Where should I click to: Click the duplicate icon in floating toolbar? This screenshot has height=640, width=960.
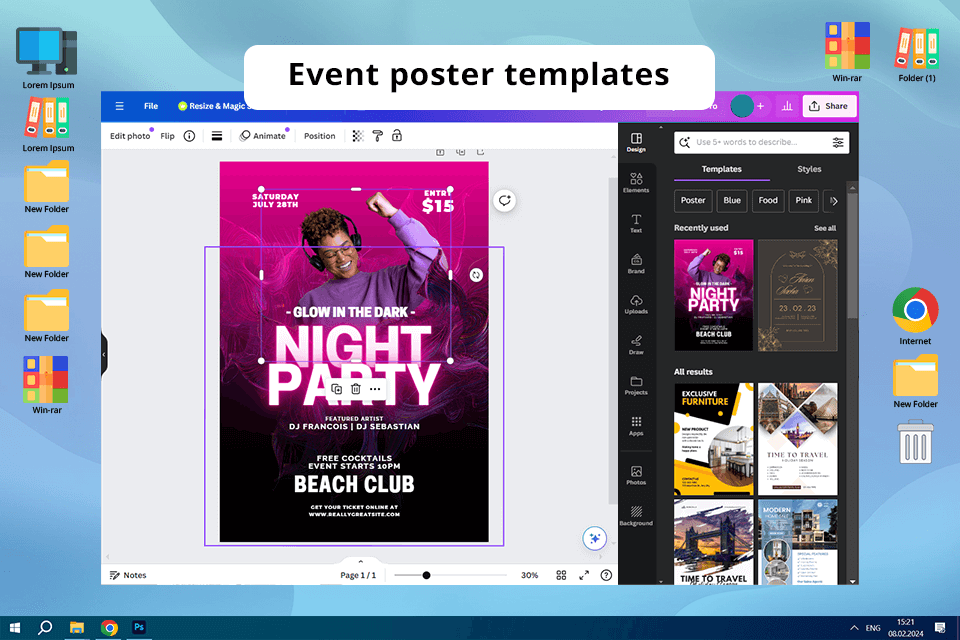(x=336, y=389)
